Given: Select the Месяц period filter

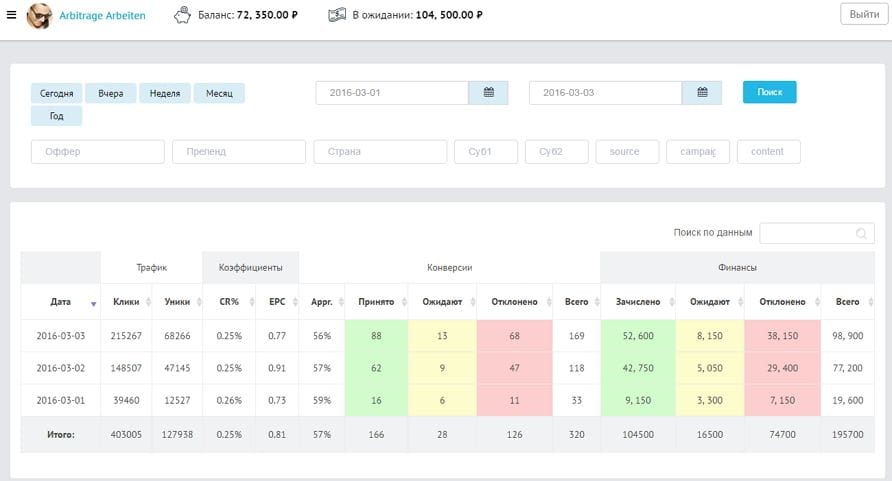Looking at the screenshot, I should click(219, 93).
